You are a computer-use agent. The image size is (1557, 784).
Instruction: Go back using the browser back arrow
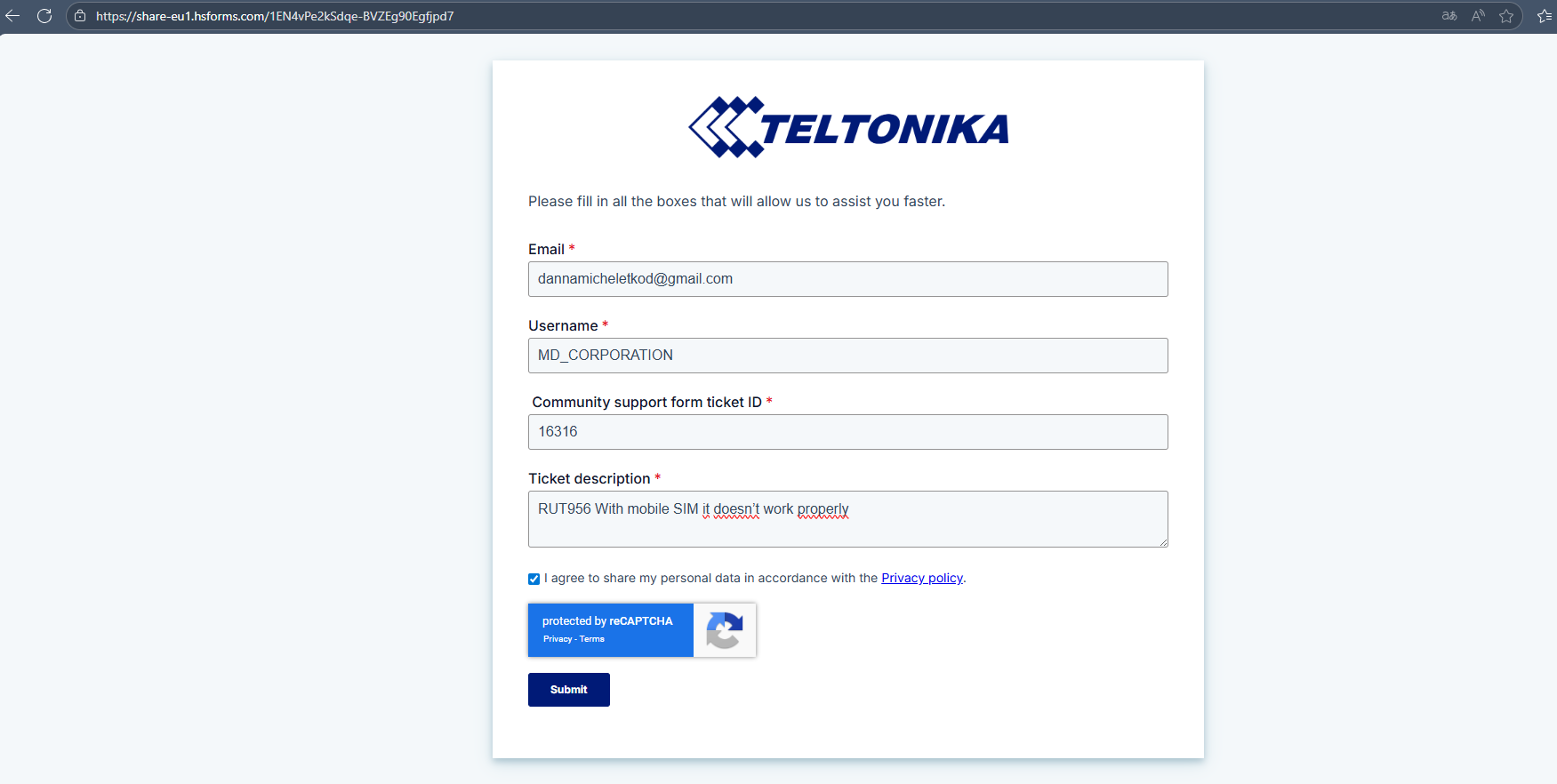point(12,16)
